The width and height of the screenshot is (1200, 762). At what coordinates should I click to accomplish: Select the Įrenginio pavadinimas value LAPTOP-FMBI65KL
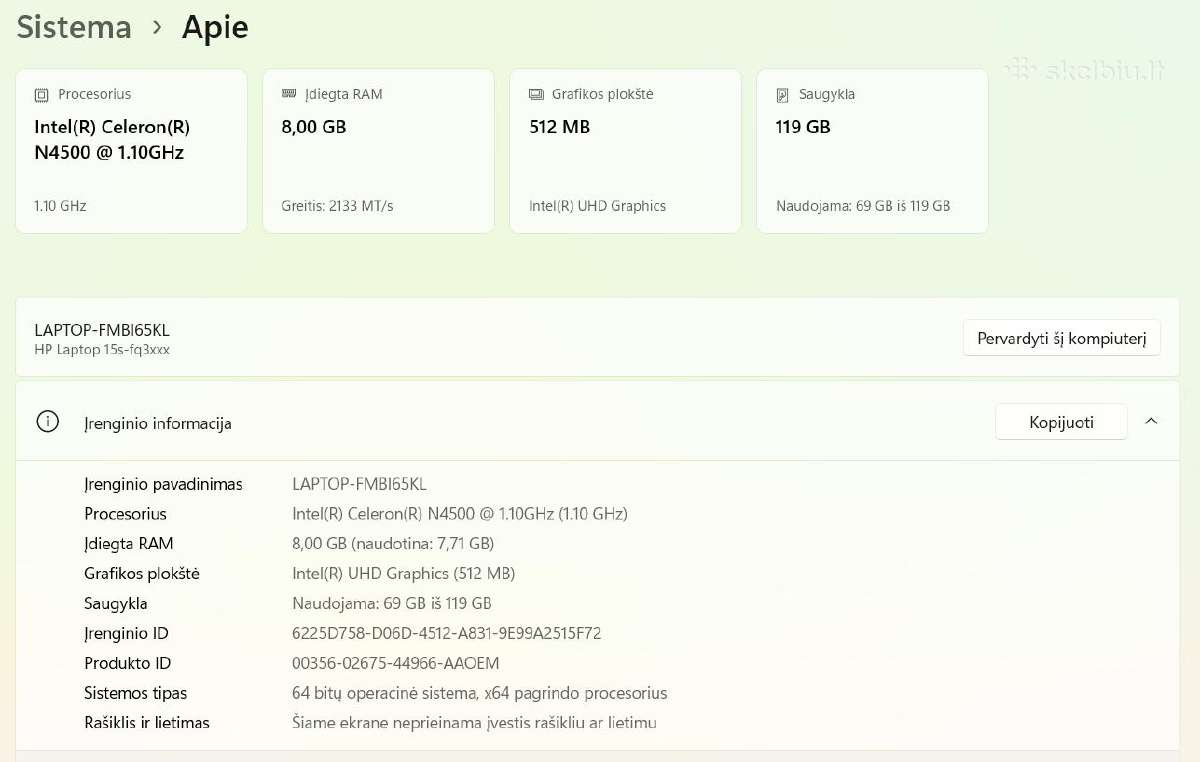[x=359, y=484]
